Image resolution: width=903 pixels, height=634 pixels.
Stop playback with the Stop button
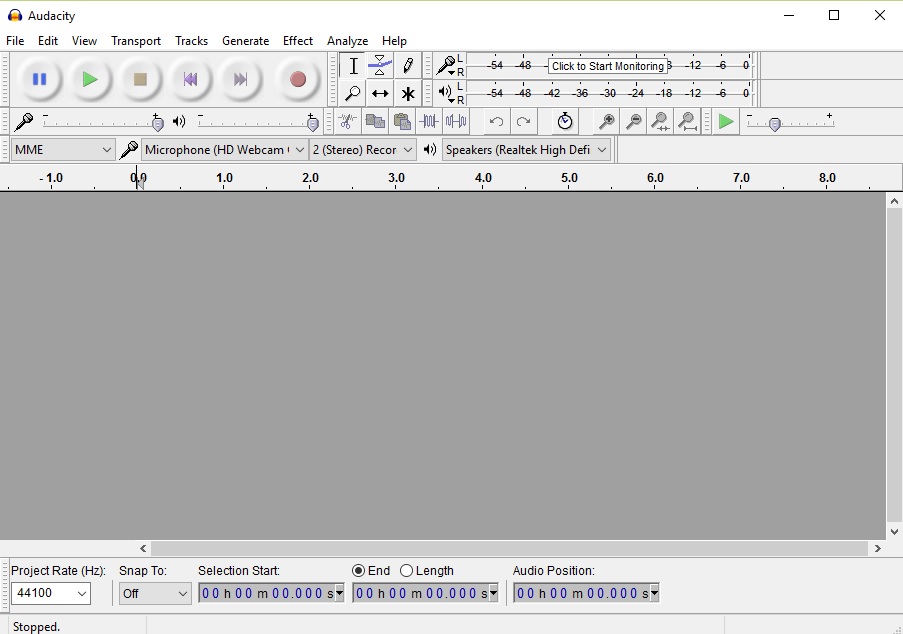click(x=140, y=79)
